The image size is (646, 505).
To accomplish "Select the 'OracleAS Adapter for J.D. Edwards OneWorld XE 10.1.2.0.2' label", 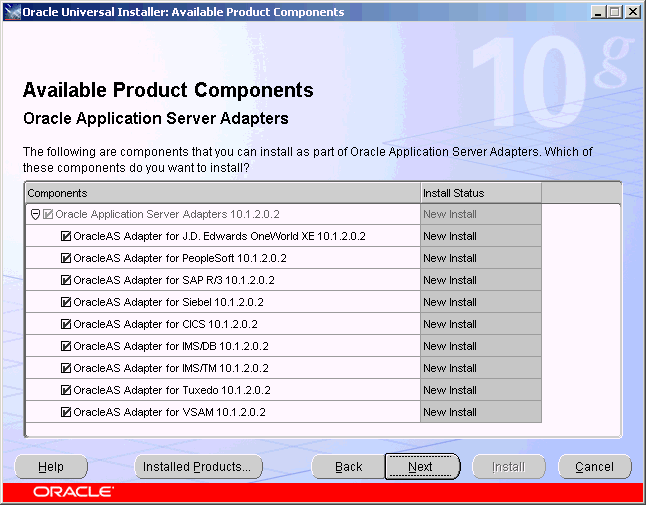I will coord(219,236).
